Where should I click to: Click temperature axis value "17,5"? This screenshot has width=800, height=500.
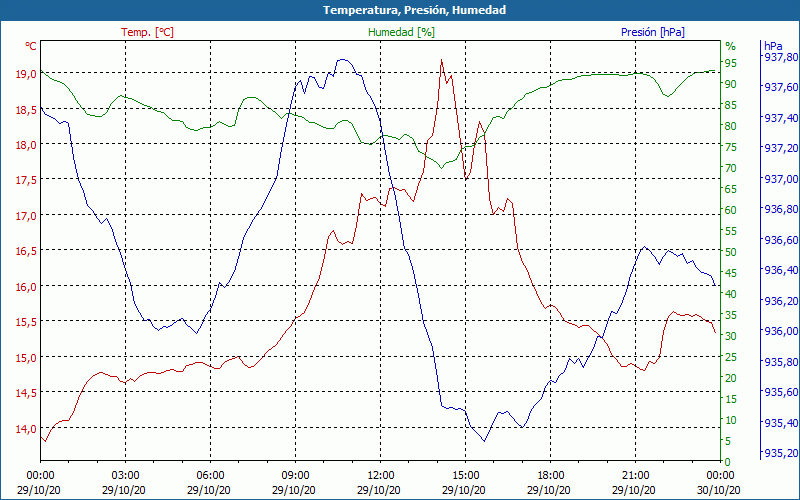pos(26,180)
